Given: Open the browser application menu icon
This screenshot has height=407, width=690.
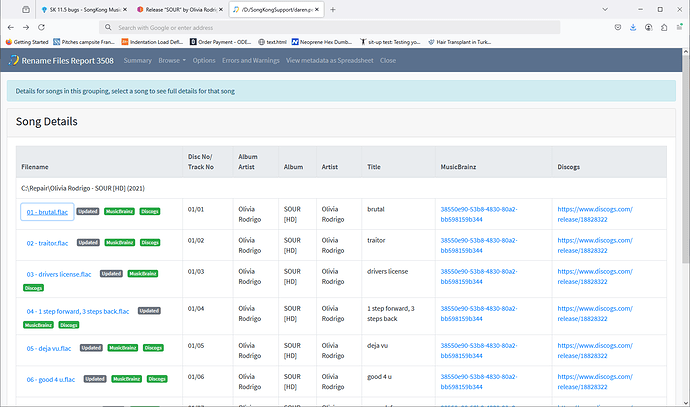Looking at the screenshot, I should click(679, 27).
